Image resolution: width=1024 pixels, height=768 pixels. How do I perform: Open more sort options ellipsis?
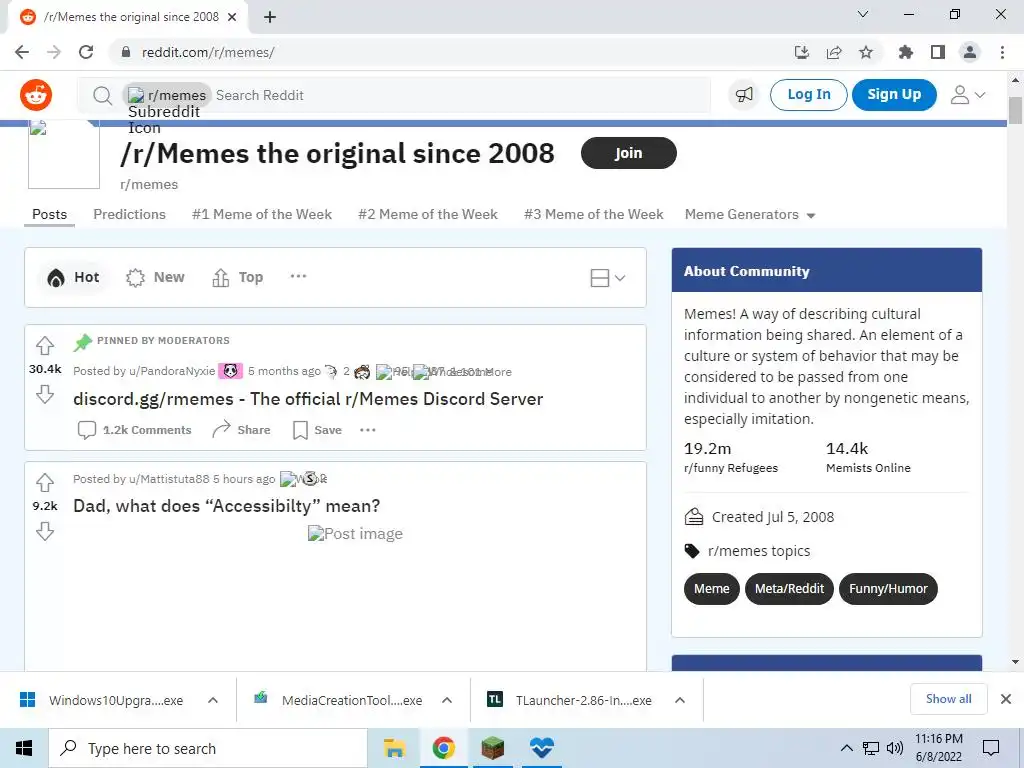[x=298, y=276]
